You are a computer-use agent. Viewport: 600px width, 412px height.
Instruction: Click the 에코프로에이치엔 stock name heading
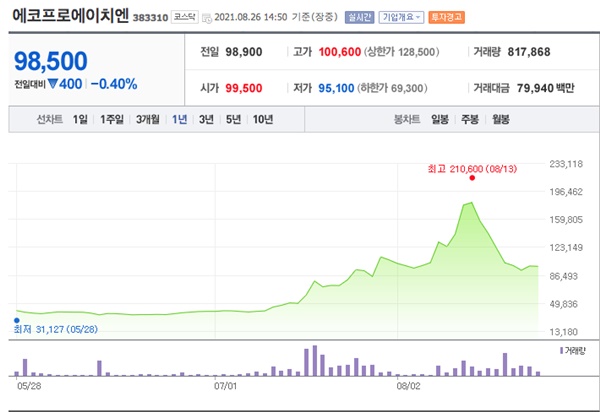click(70, 16)
